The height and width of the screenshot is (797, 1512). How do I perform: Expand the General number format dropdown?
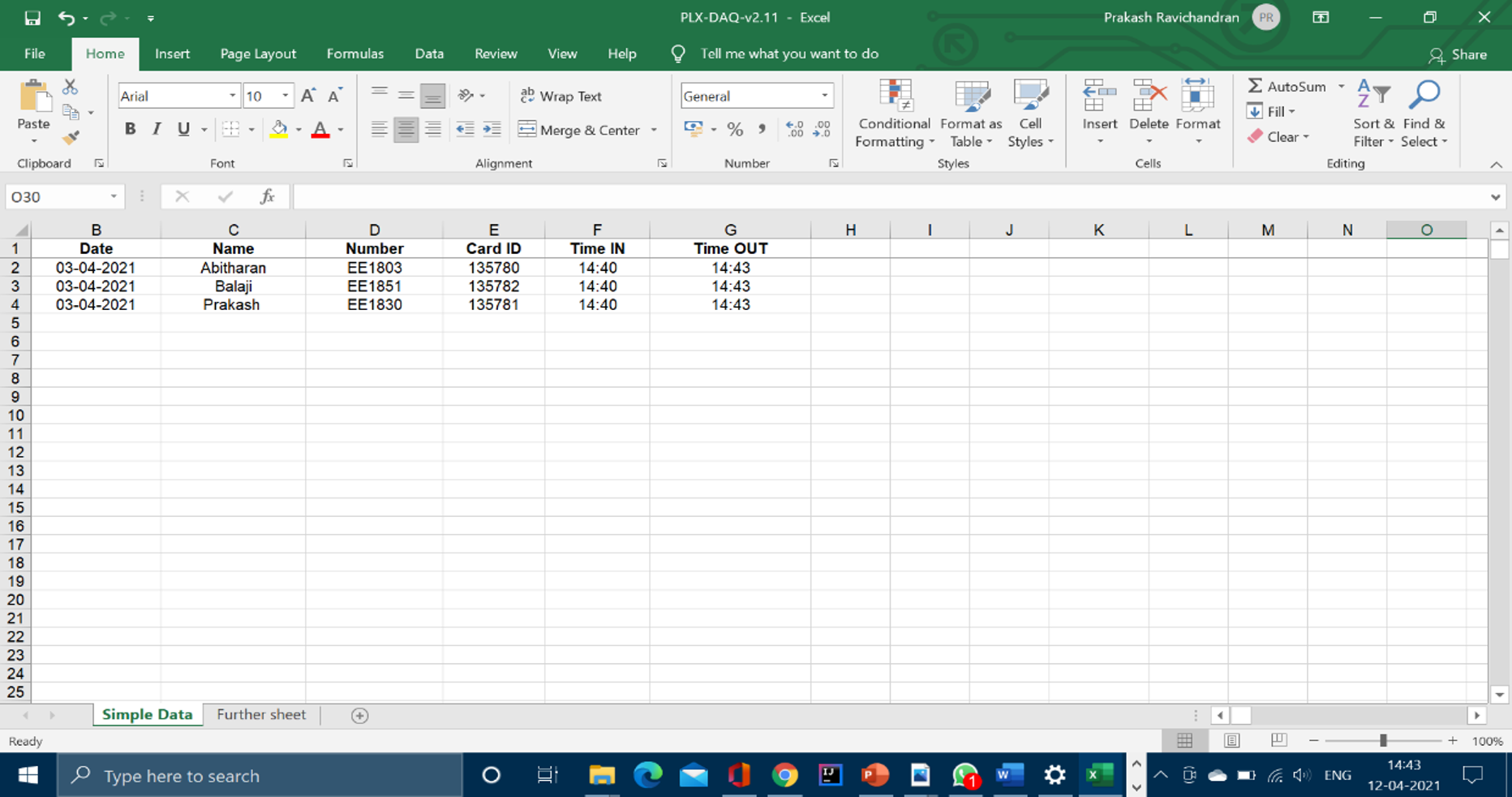click(824, 96)
